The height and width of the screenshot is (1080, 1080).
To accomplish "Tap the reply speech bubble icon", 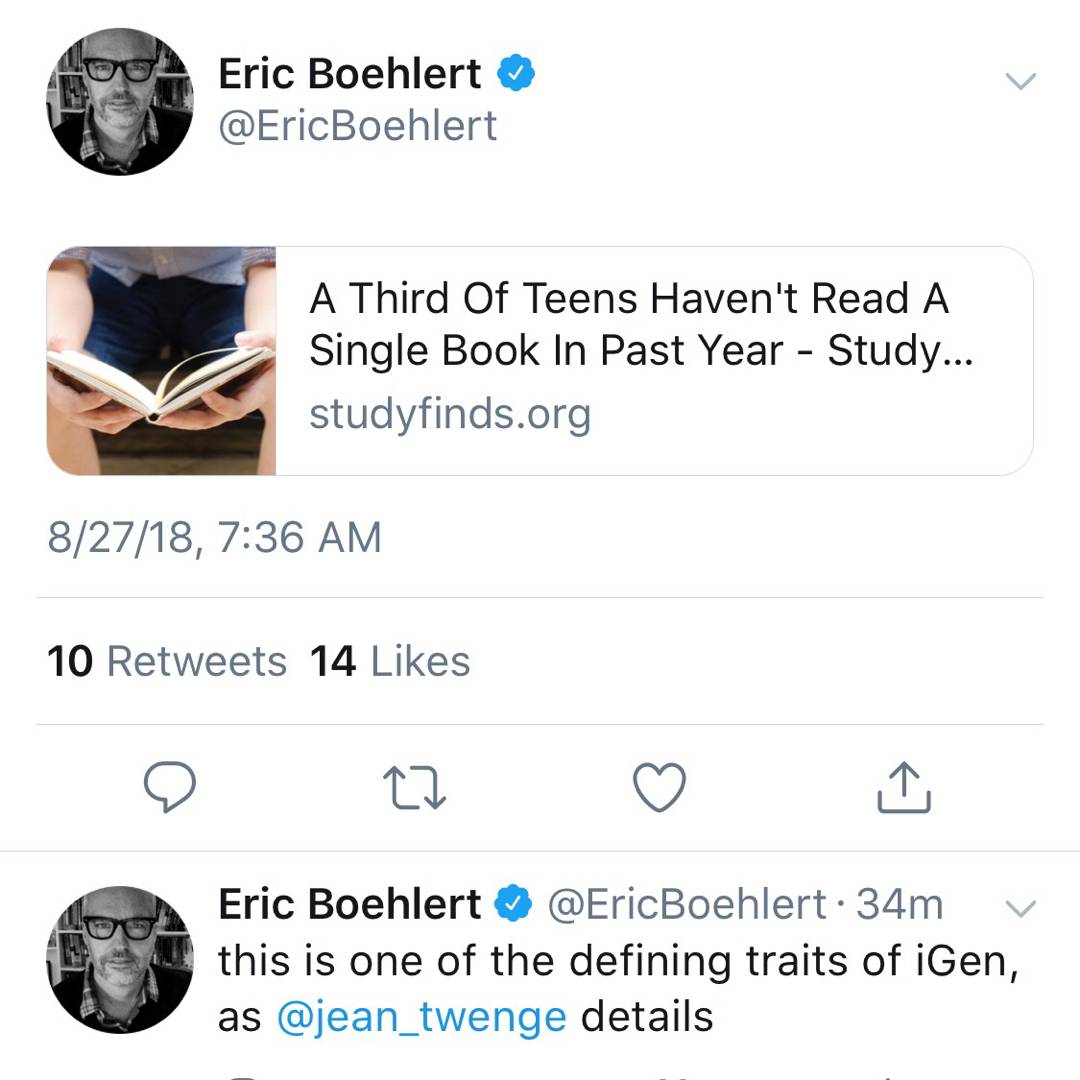I will pos(169,786).
